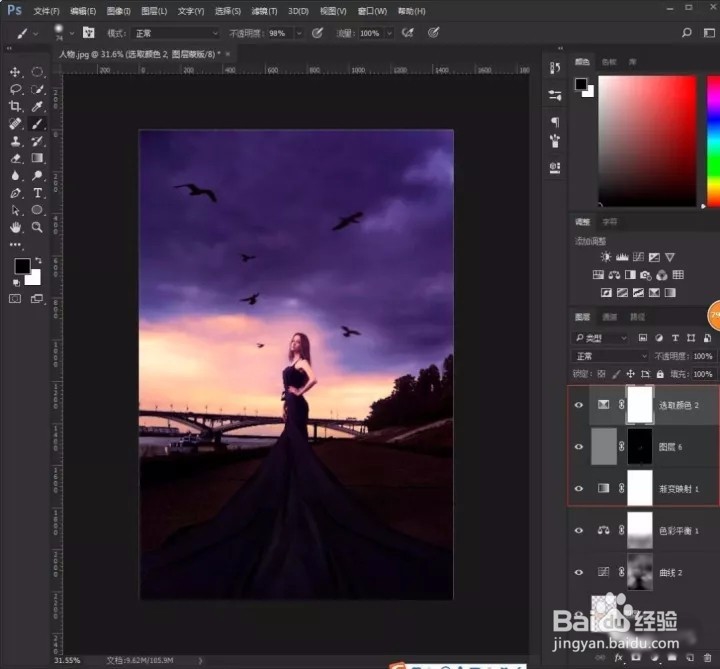Select the Quick Selection tool
Image resolution: width=720 pixels, height=669 pixels.
[x=37, y=89]
